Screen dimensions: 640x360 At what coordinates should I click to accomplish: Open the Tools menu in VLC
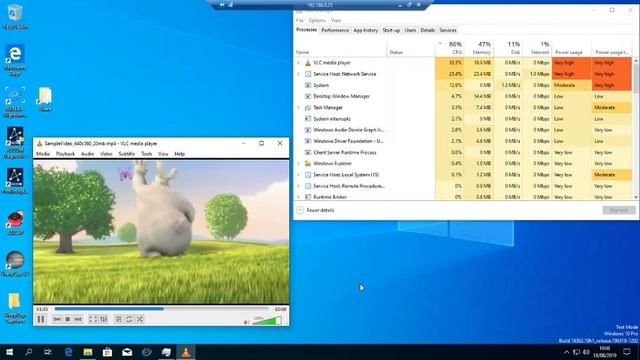(x=147, y=154)
